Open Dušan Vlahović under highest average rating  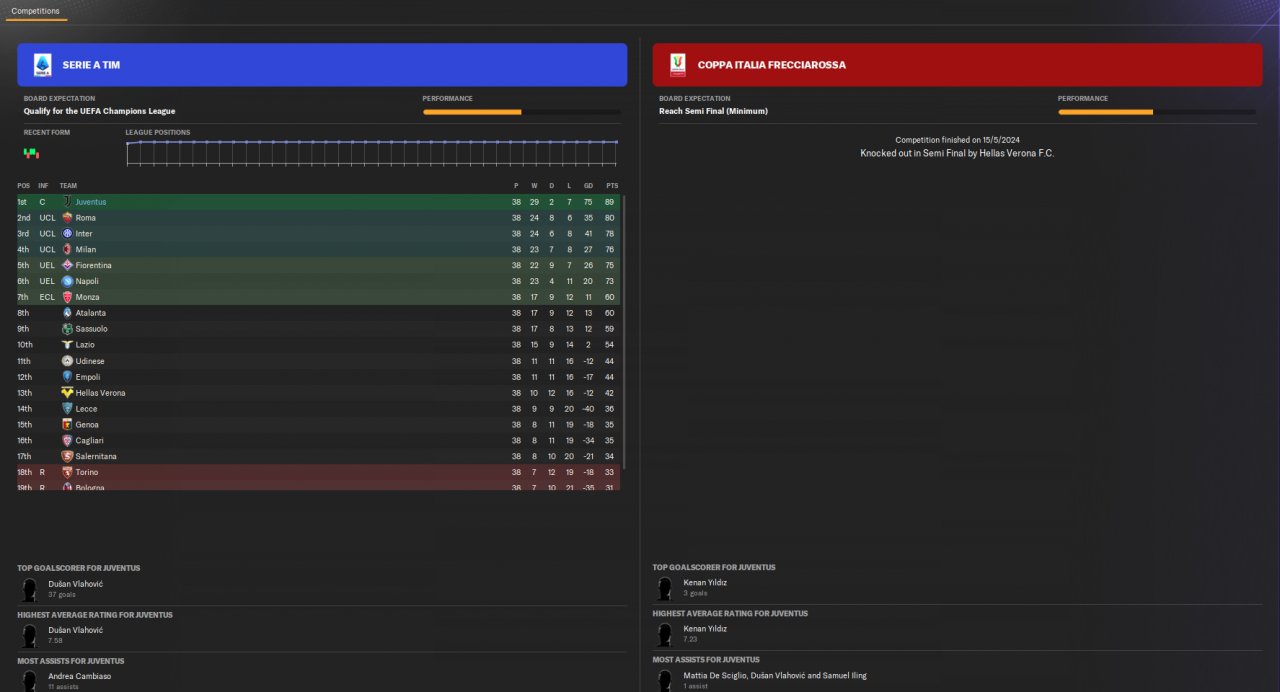pos(75,630)
